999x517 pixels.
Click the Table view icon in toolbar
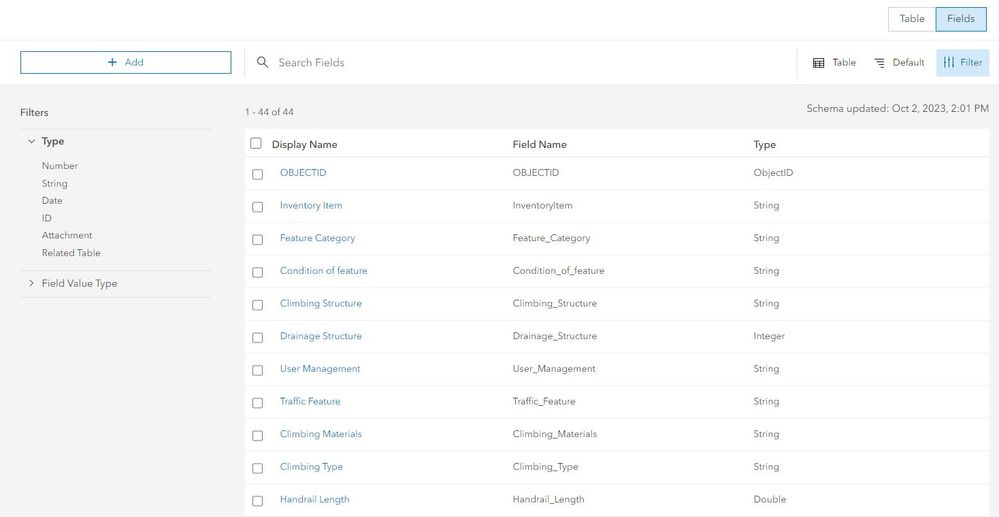click(x=818, y=63)
